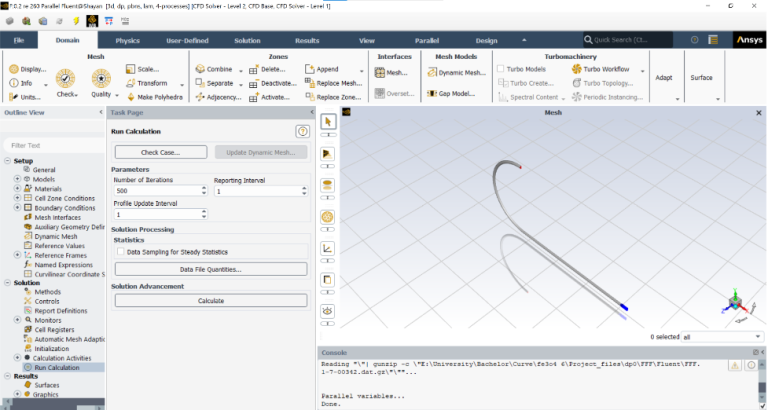
Task: Launch Turbo Workflow
Action: point(600,69)
